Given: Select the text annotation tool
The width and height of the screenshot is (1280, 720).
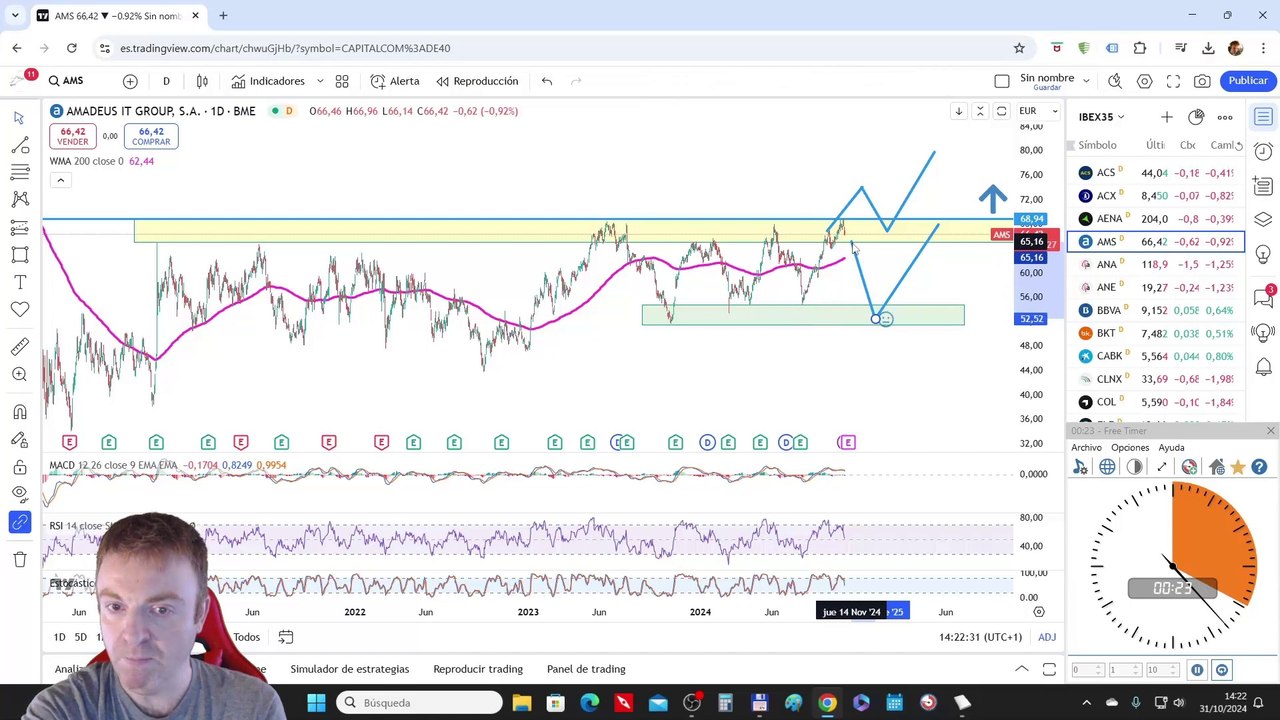Looking at the screenshot, I should (19, 282).
